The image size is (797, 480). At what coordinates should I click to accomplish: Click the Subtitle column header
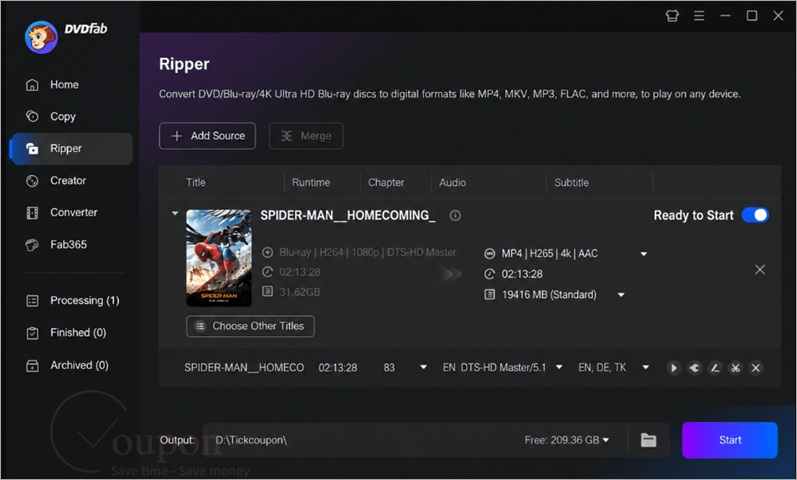pos(571,183)
